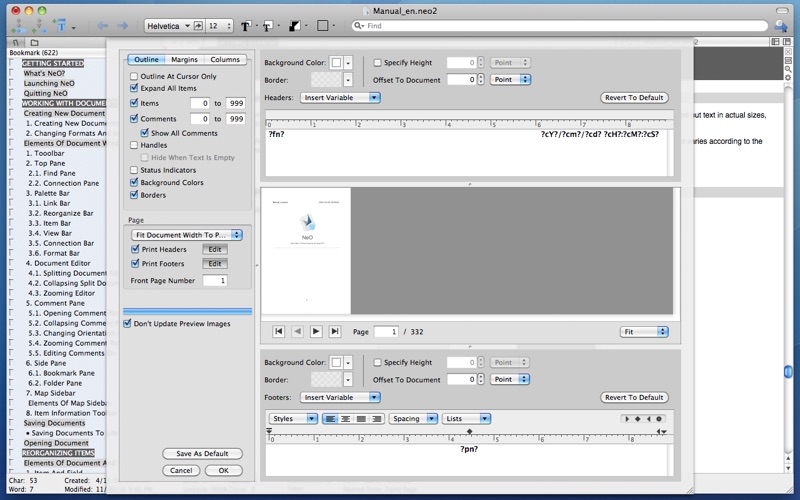Viewport: 800px width, 500px height.
Task: Click the Front Page Number field
Action: click(x=215, y=281)
